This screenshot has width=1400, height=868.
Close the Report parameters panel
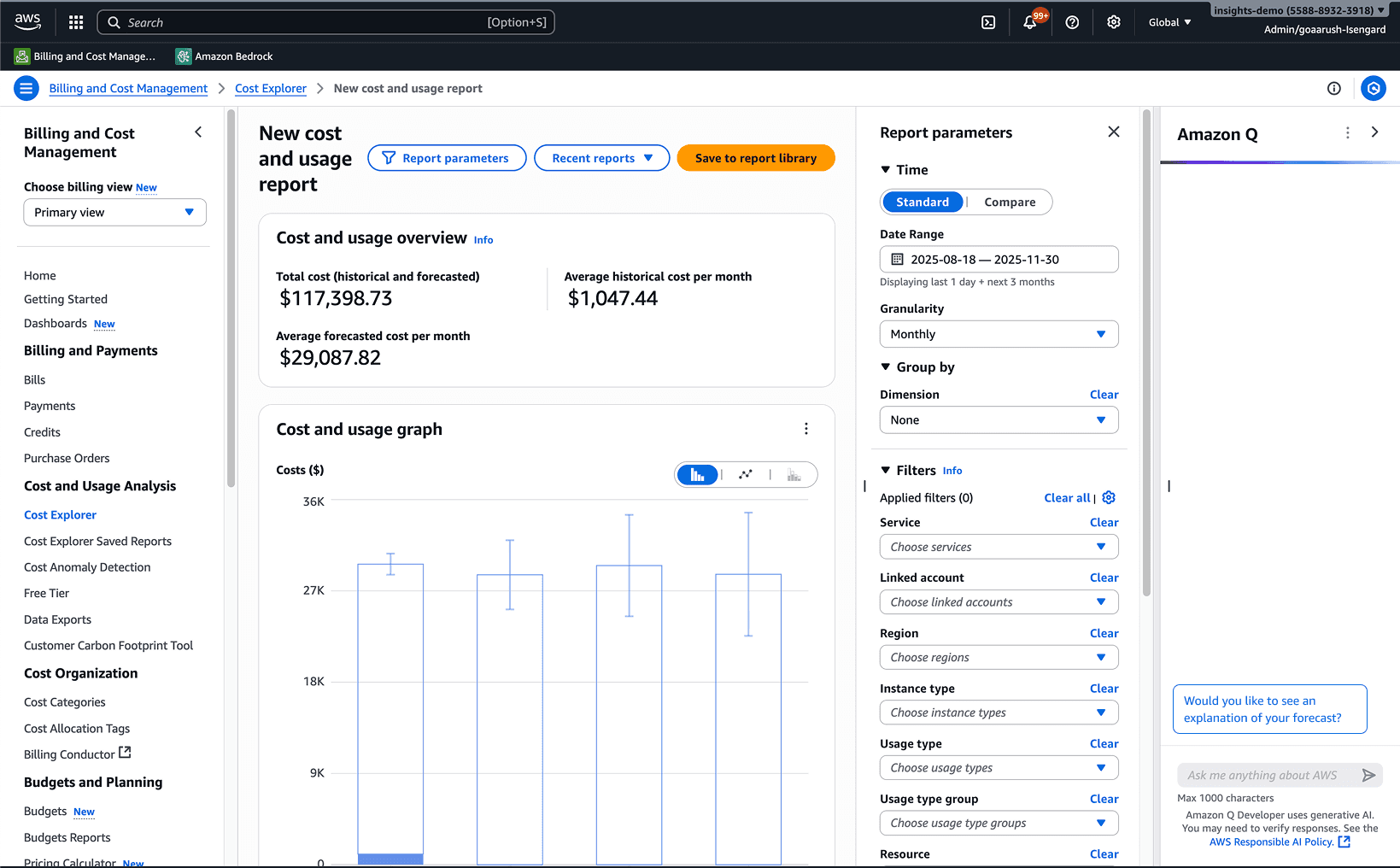(1114, 132)
